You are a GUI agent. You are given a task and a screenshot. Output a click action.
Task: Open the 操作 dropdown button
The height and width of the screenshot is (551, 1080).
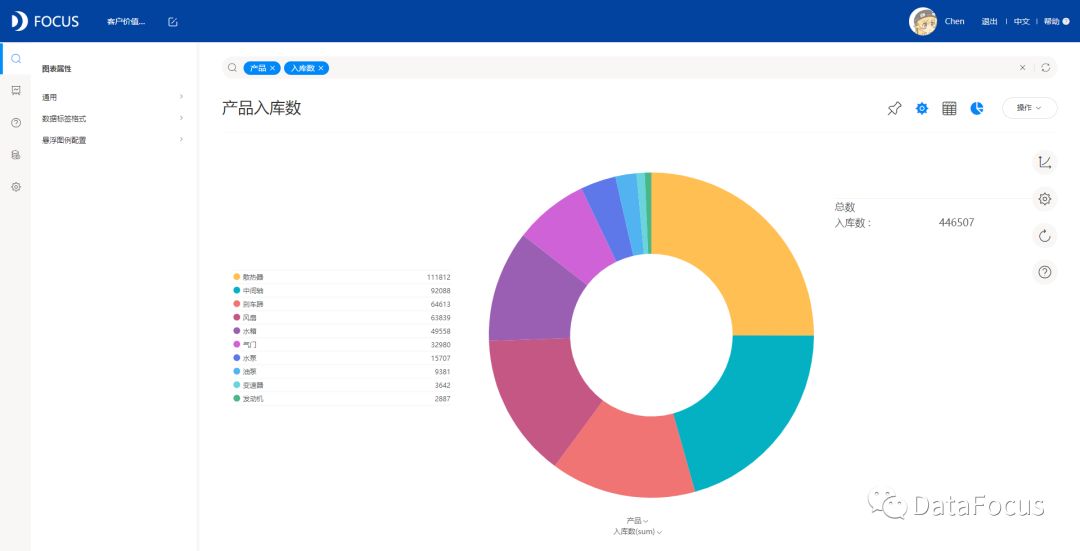(x=1030, y=107)
